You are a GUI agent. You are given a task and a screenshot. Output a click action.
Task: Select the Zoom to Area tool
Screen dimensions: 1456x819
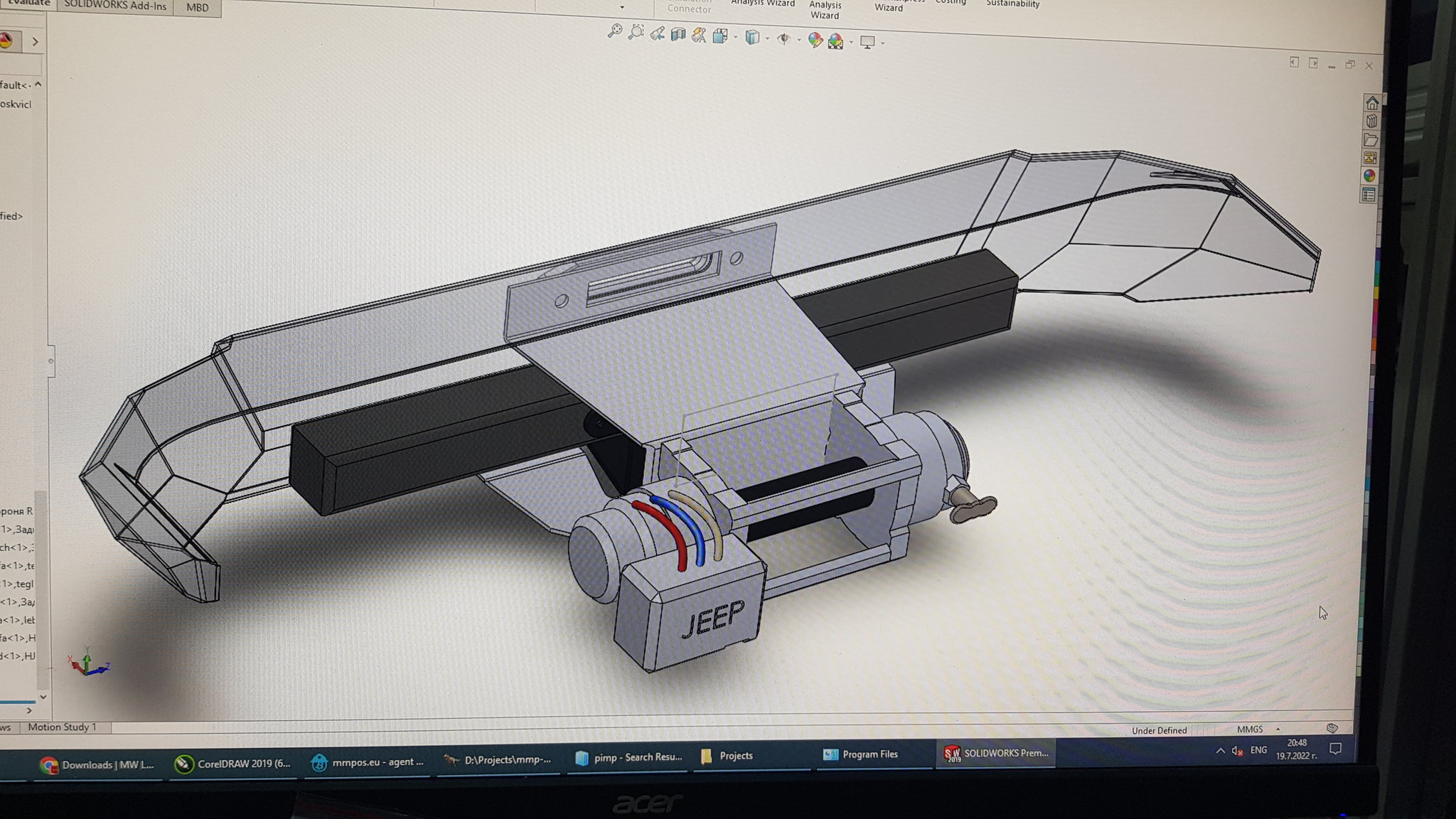636,32
